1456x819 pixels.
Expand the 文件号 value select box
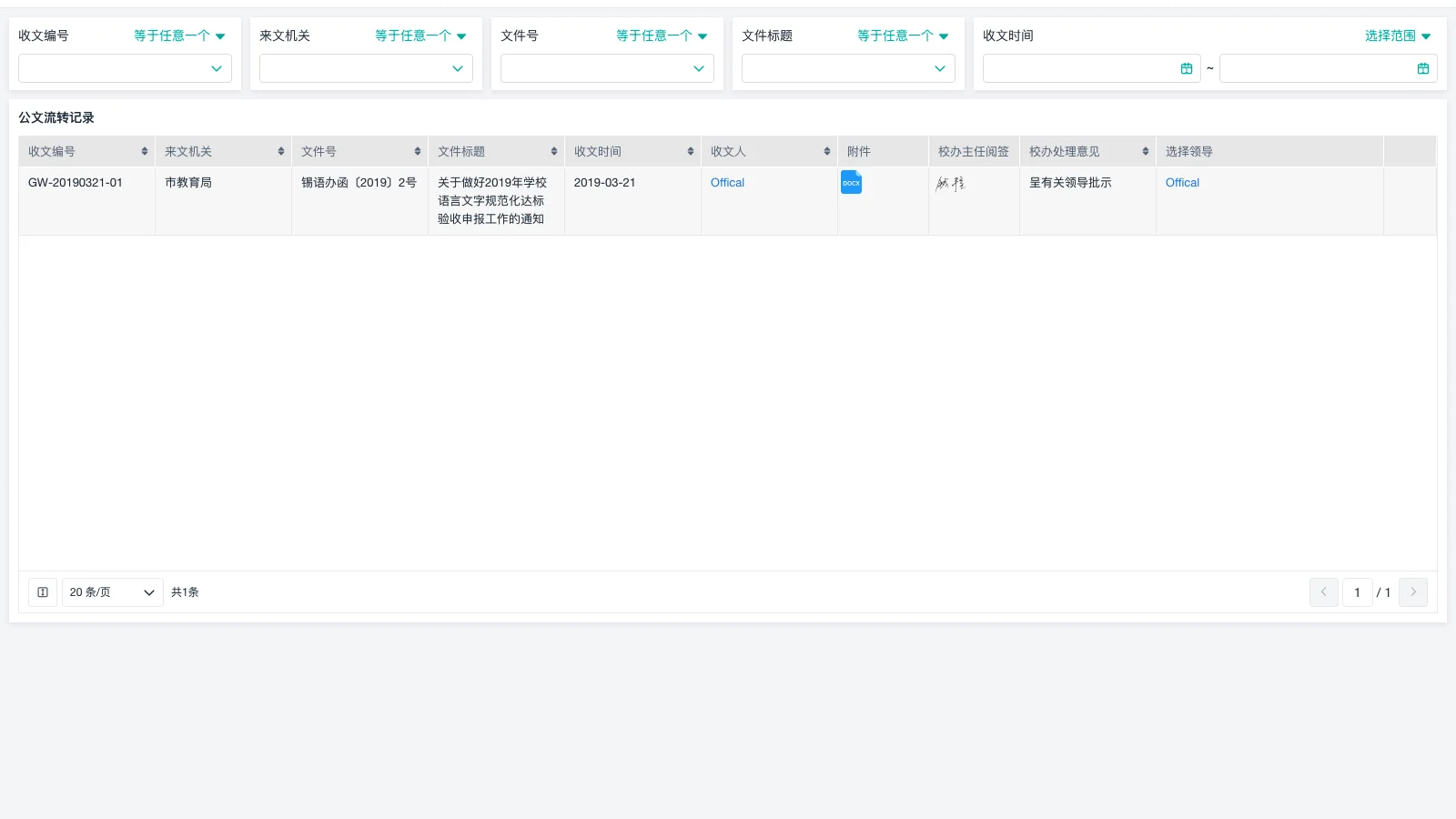coord(607,68)
